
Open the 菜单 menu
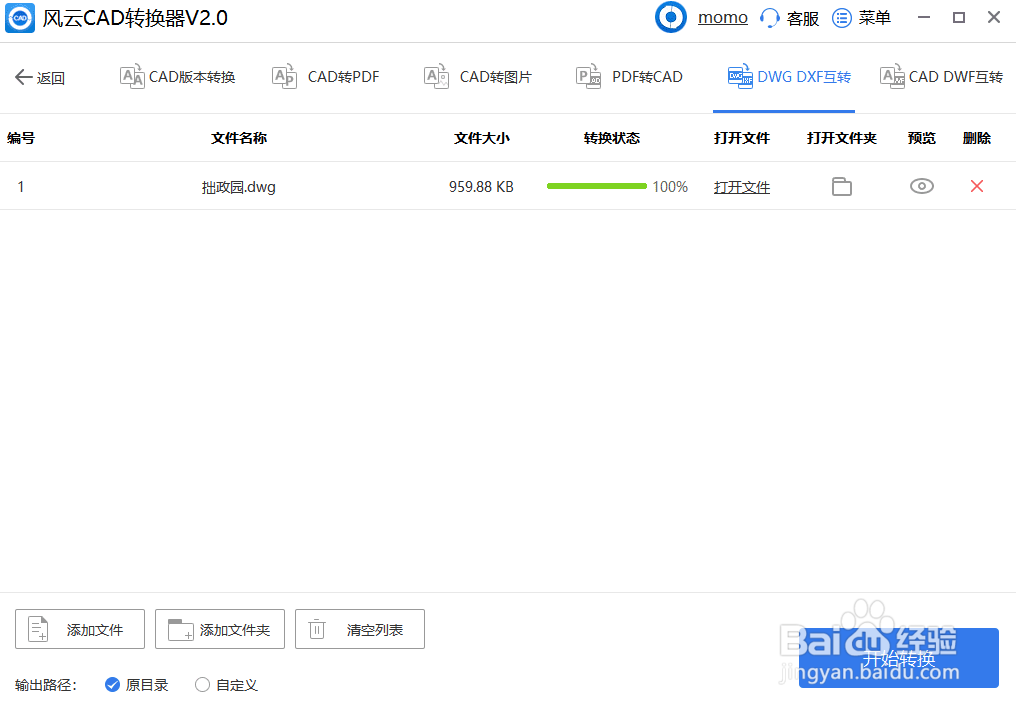pos(862,17)
